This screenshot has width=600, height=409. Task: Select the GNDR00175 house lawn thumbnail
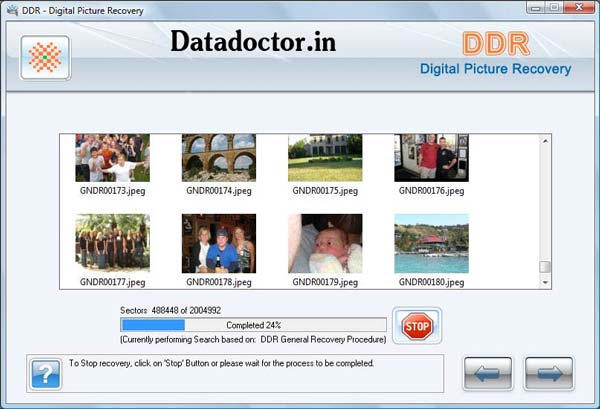click(x=325, y=158)
